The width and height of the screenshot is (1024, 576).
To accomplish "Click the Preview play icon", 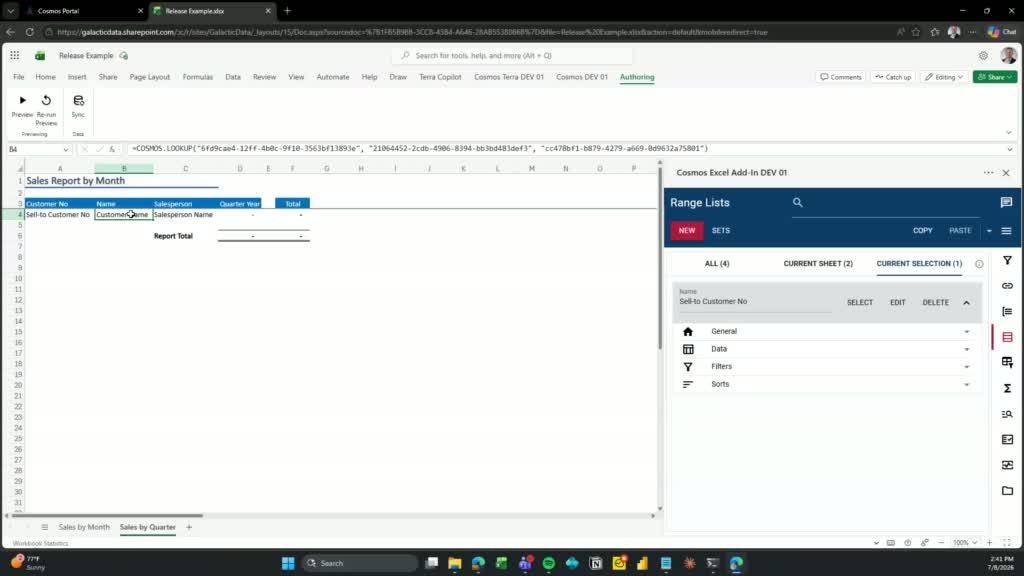I will [x=22, y=101].
